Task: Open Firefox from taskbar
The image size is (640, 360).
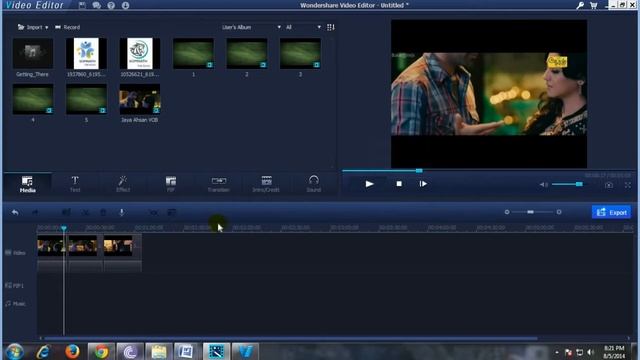Action: pos(72,352)
